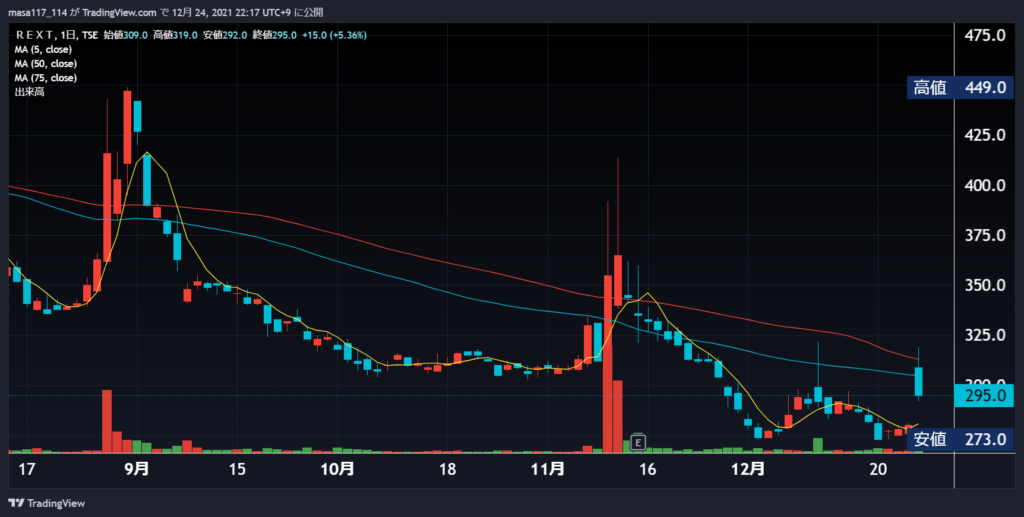Click the 18 date label on the time axis
1024x517 pixels.
click(x=447, y=469)
